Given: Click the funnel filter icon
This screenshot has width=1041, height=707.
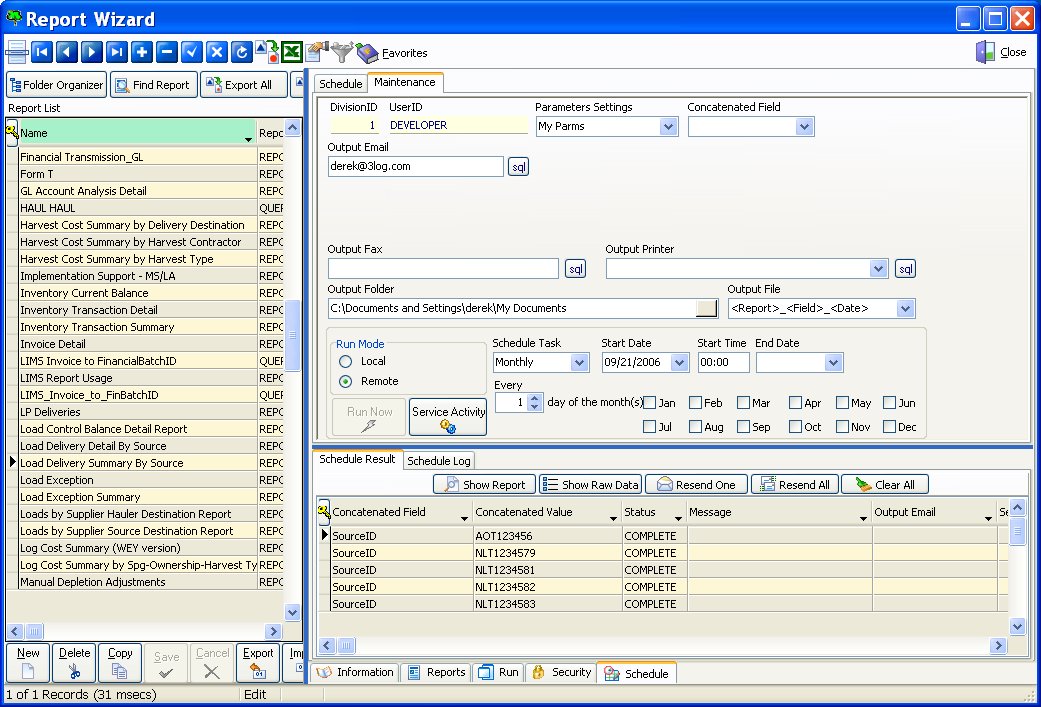Looking at the screenshot, I should click(x=343, y=52).
